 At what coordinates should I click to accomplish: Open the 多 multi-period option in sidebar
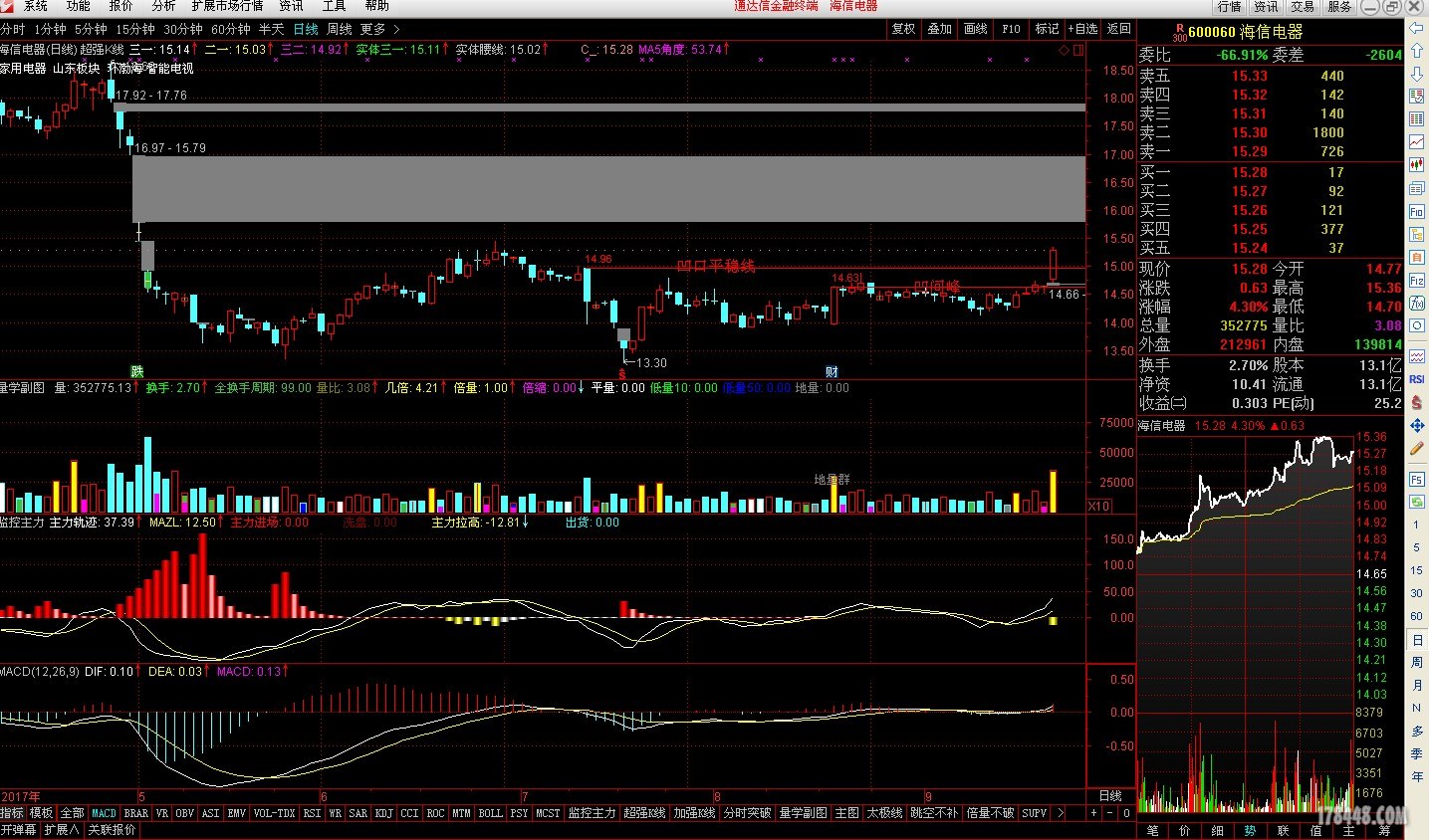tap(1416, 732)
